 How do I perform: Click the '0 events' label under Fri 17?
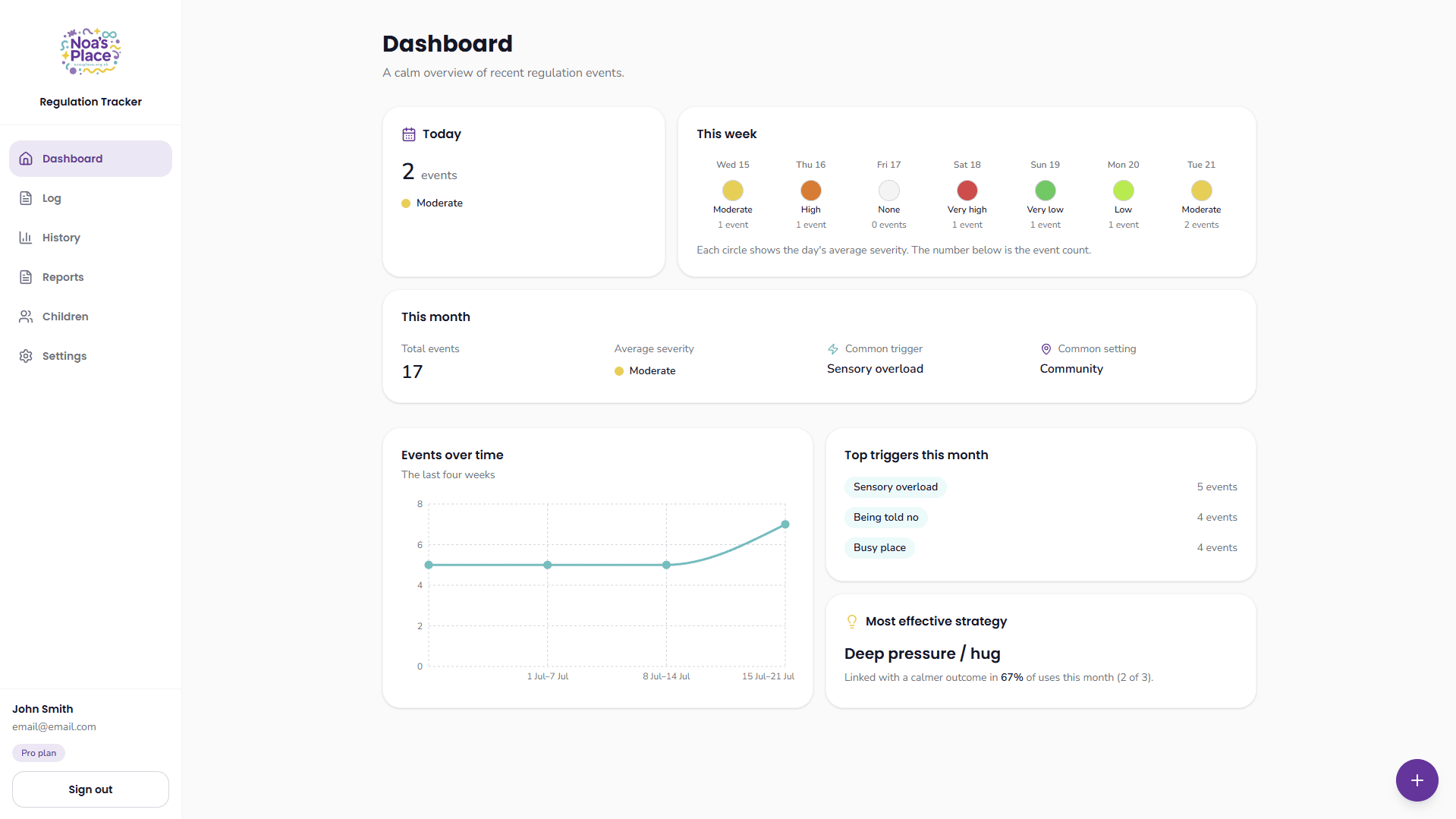point(888,225)
